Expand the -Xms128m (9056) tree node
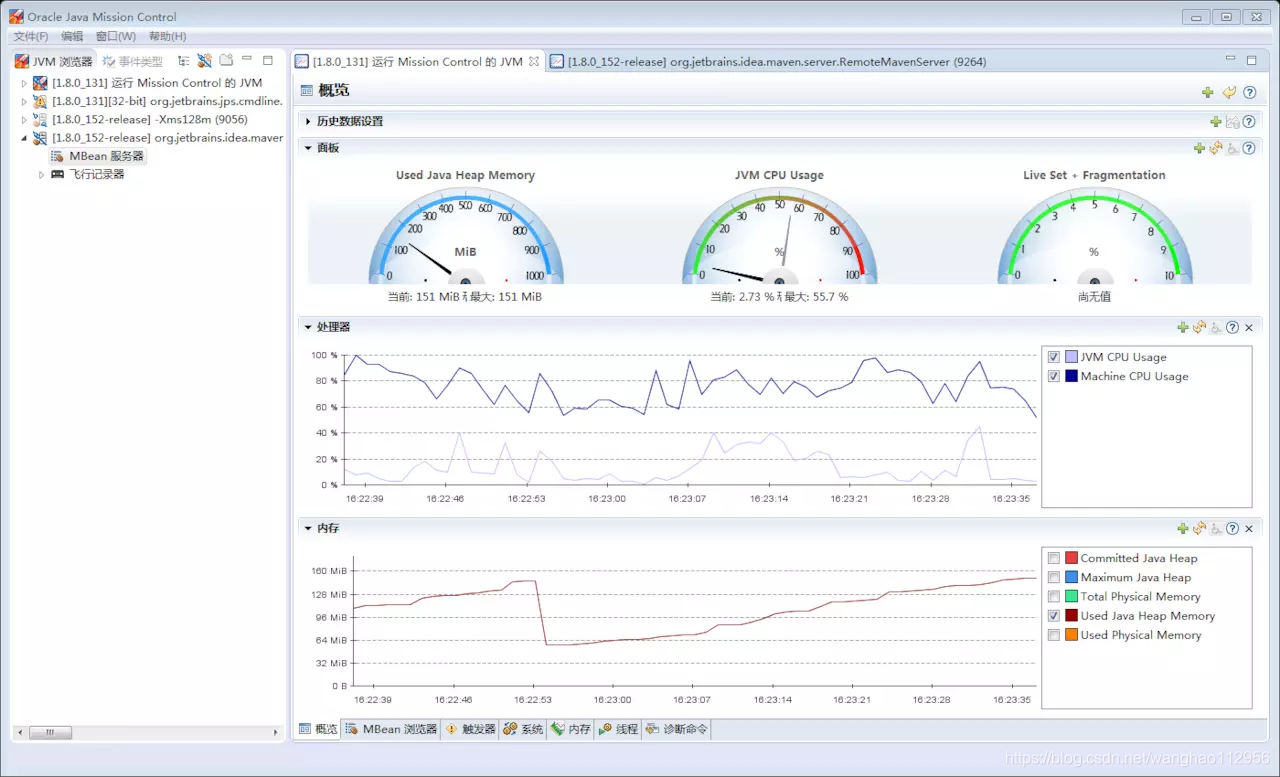Viewport: 1280px width, 777px height. (24, 120)
